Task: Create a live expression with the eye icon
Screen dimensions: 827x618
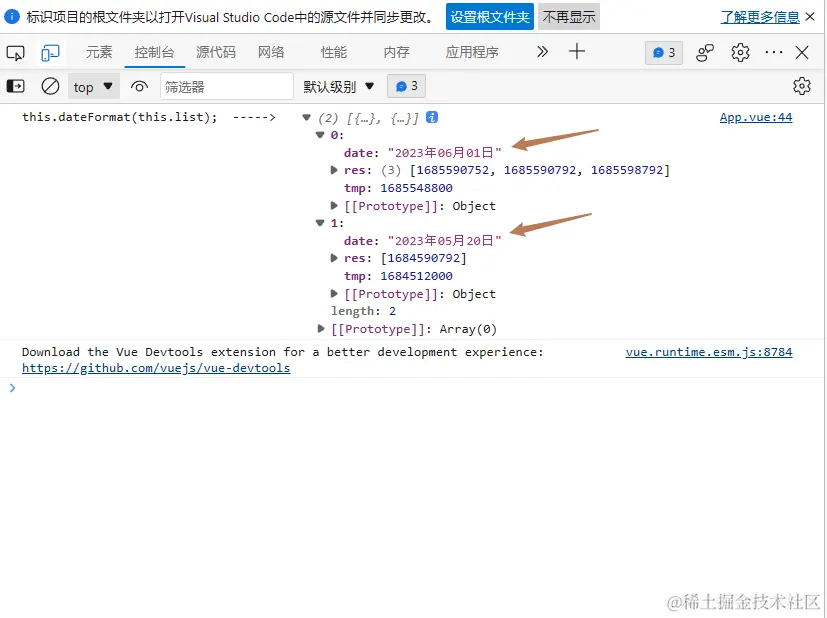Action: 139,86
